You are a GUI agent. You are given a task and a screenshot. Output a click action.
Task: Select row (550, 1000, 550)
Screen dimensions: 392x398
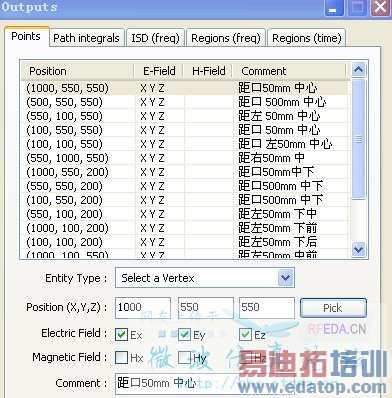[x=185, y=158]
